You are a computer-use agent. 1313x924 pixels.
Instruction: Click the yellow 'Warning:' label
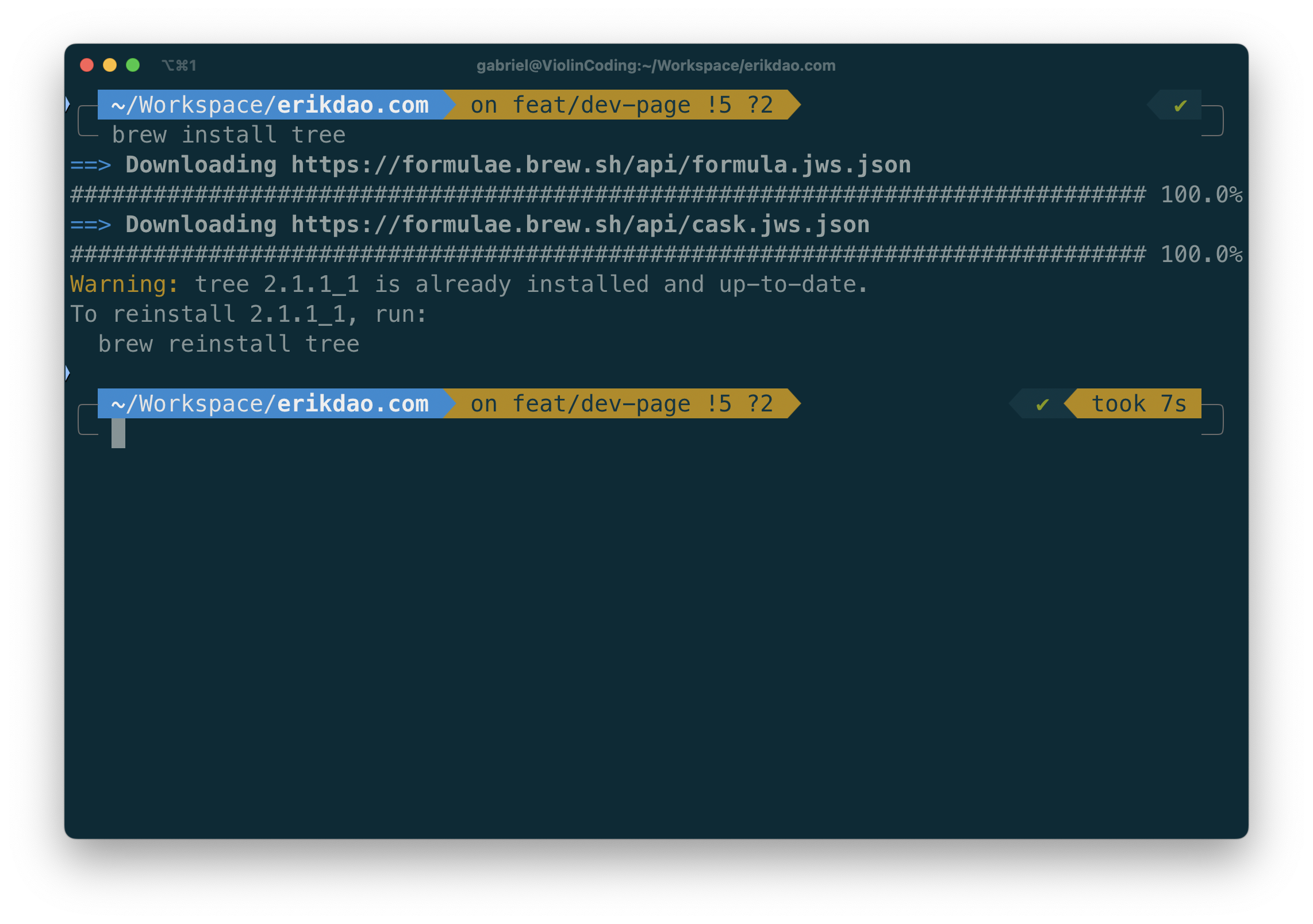pos(124,284)
